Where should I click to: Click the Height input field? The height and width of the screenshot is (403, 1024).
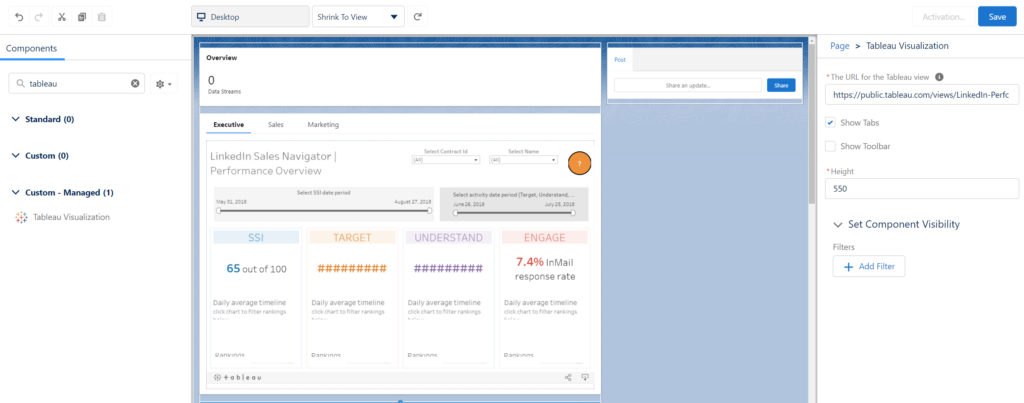click(x=921, y=189)
